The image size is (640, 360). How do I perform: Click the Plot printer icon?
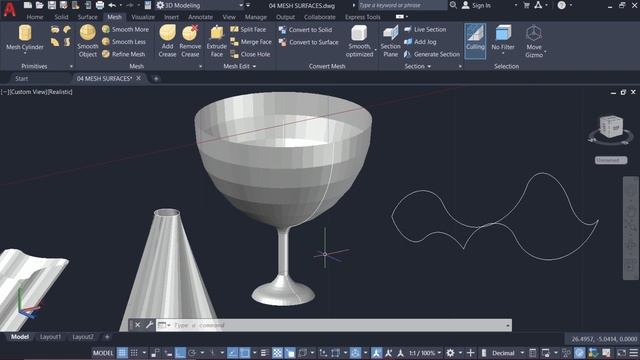100,5
